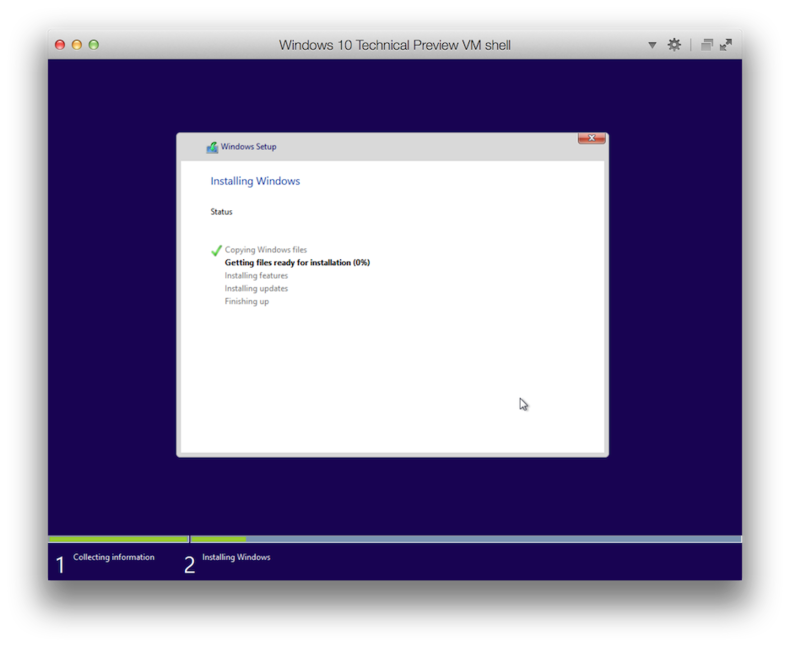The height and width of the screenshot is (647, 790).
Task: Zoom the VM window with green button
Action: [x=94, y=45]
